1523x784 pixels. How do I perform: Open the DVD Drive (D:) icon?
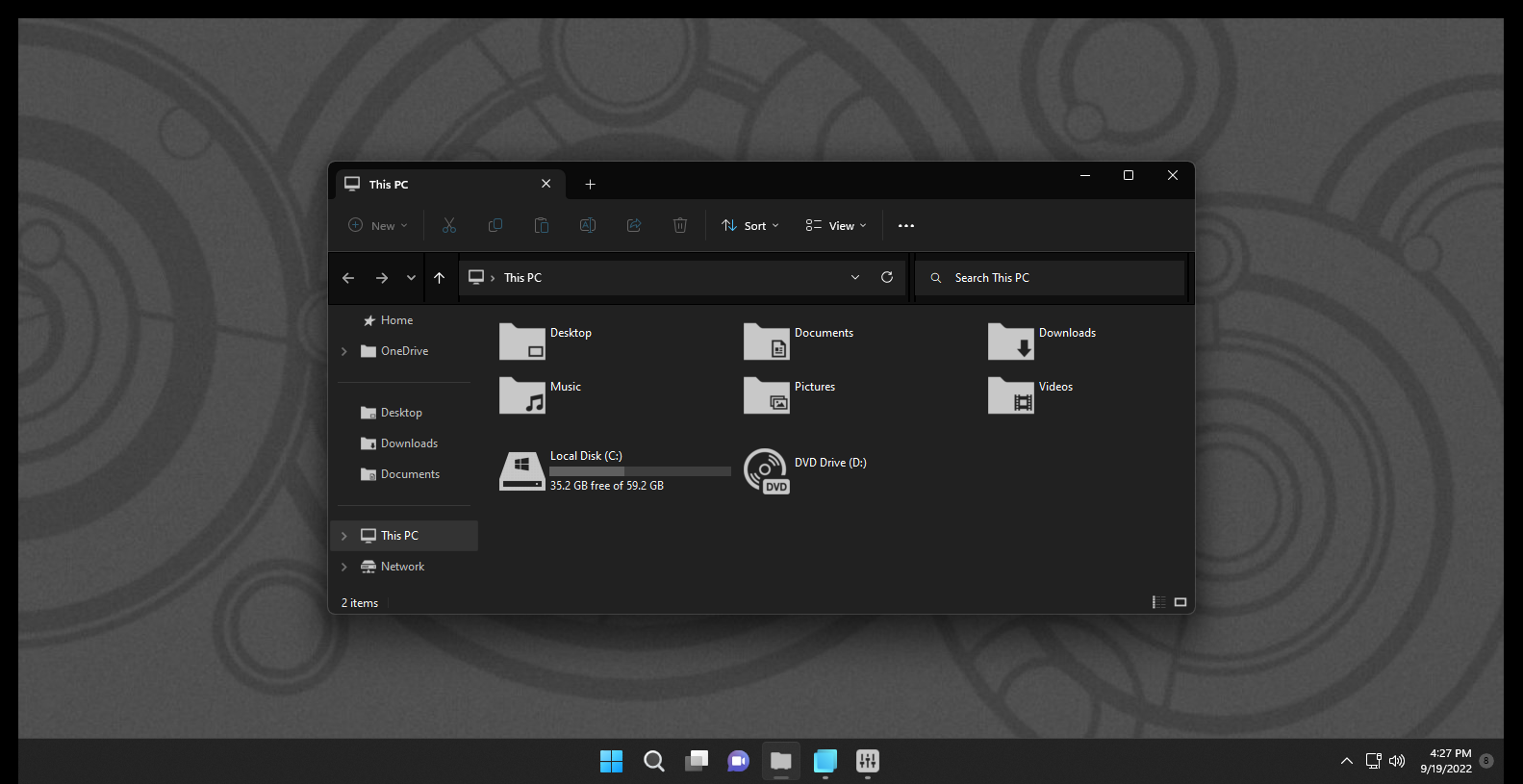(766, 471)
